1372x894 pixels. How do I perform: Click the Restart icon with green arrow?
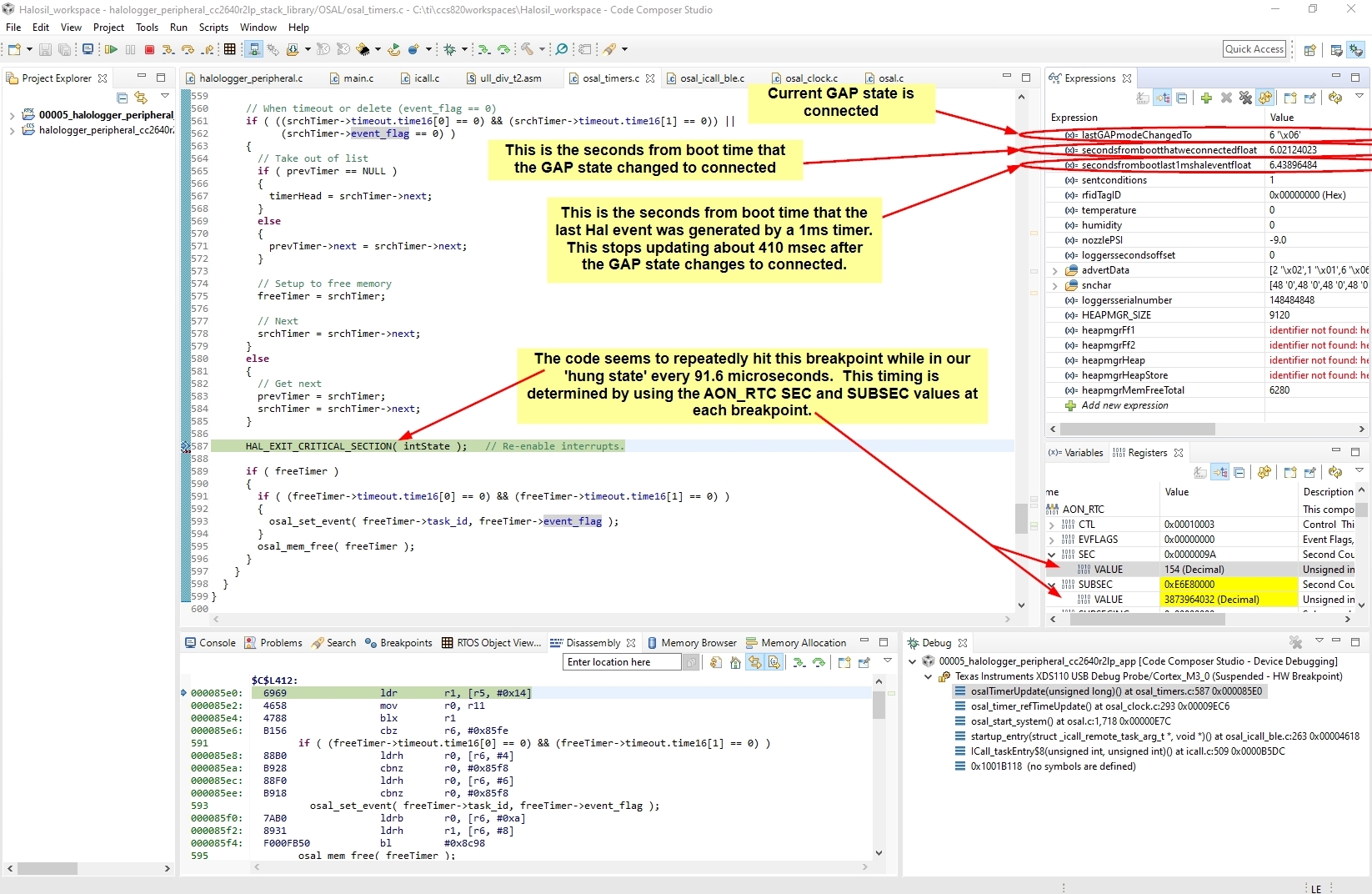pos(393,49)
